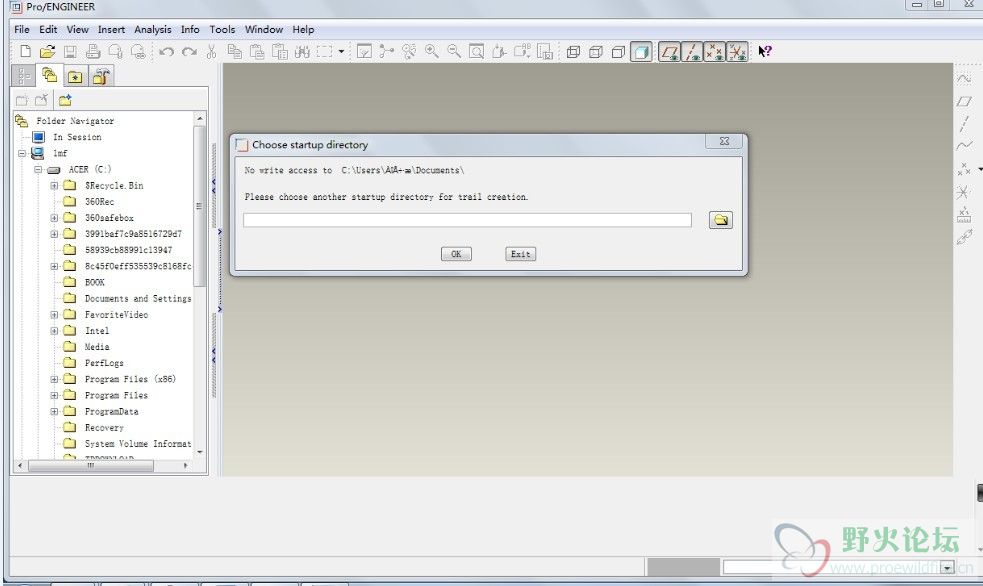The width and height of the screenshot is (983, 586).
Task: Switch to the Model Tree navigator tab
Action: (x=24, y=76)
